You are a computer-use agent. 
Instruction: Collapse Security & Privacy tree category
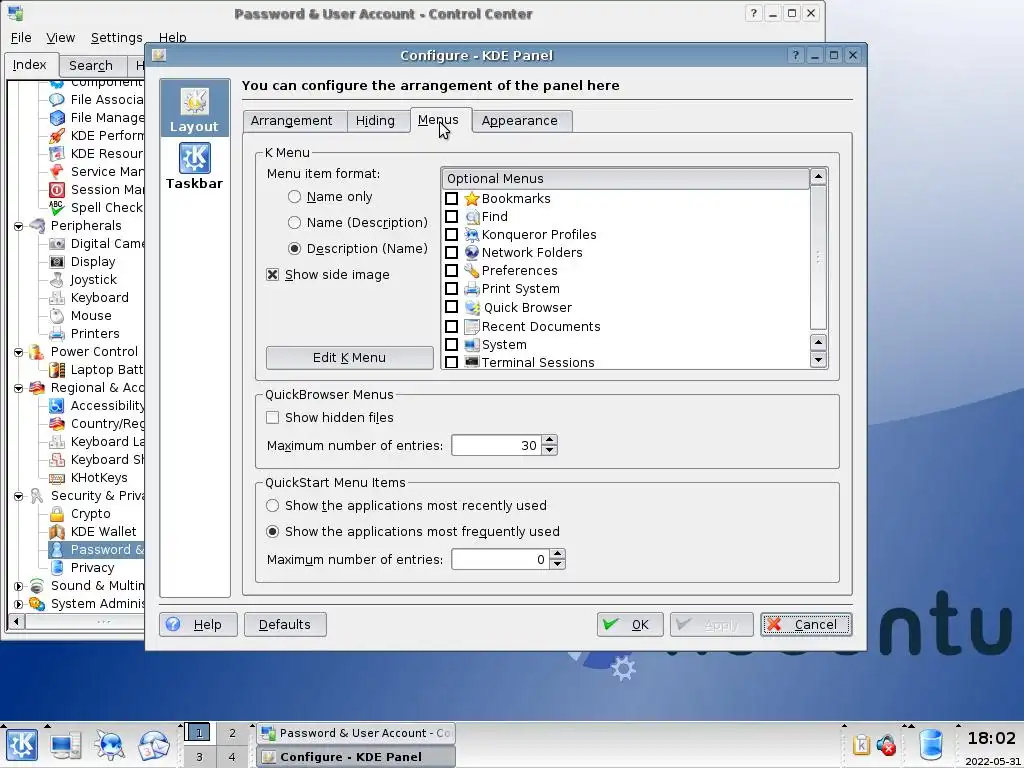coord(18,496)
